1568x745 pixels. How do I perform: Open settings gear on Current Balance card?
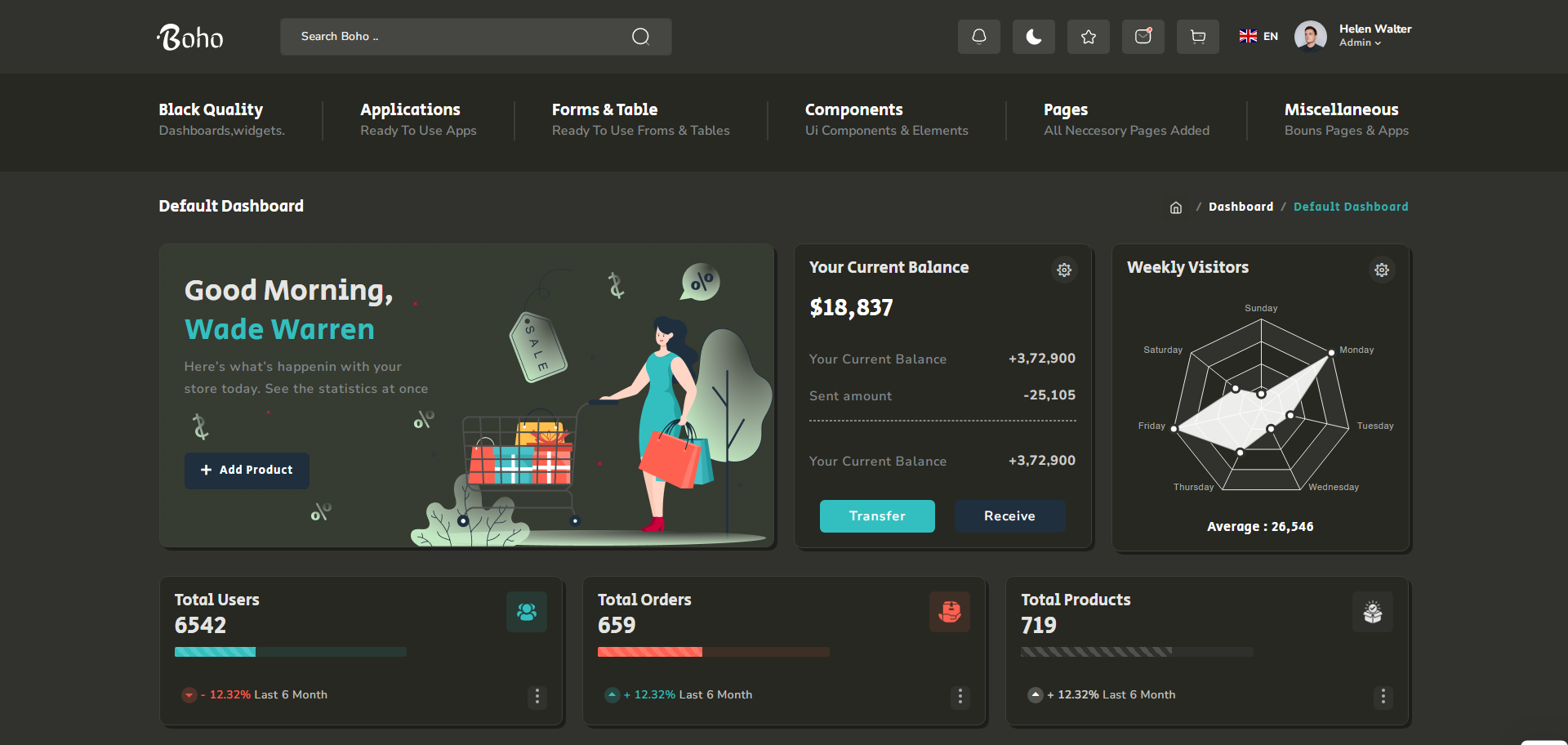coord(1063,270)
